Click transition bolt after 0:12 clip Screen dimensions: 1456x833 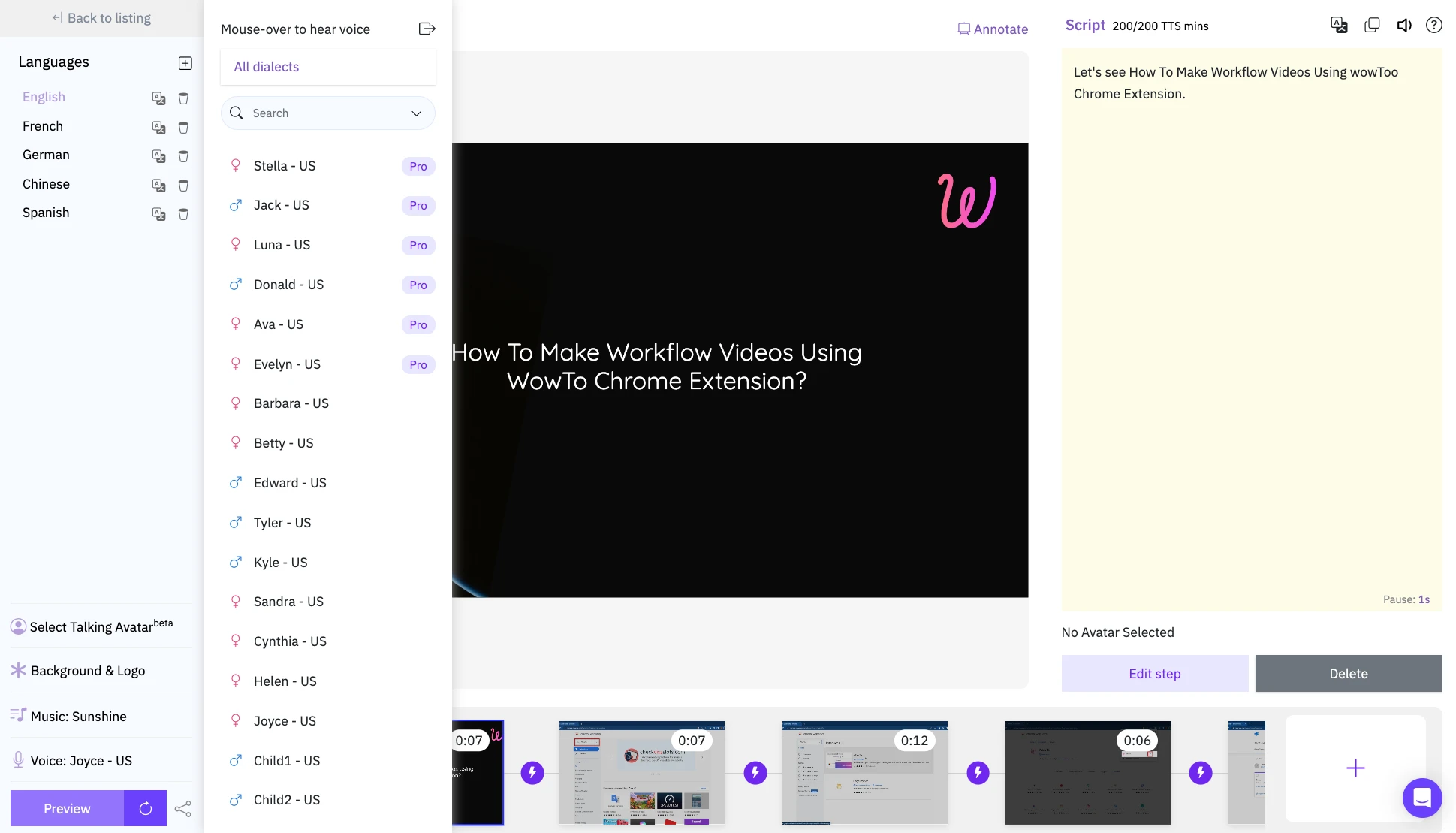(978, 772)
